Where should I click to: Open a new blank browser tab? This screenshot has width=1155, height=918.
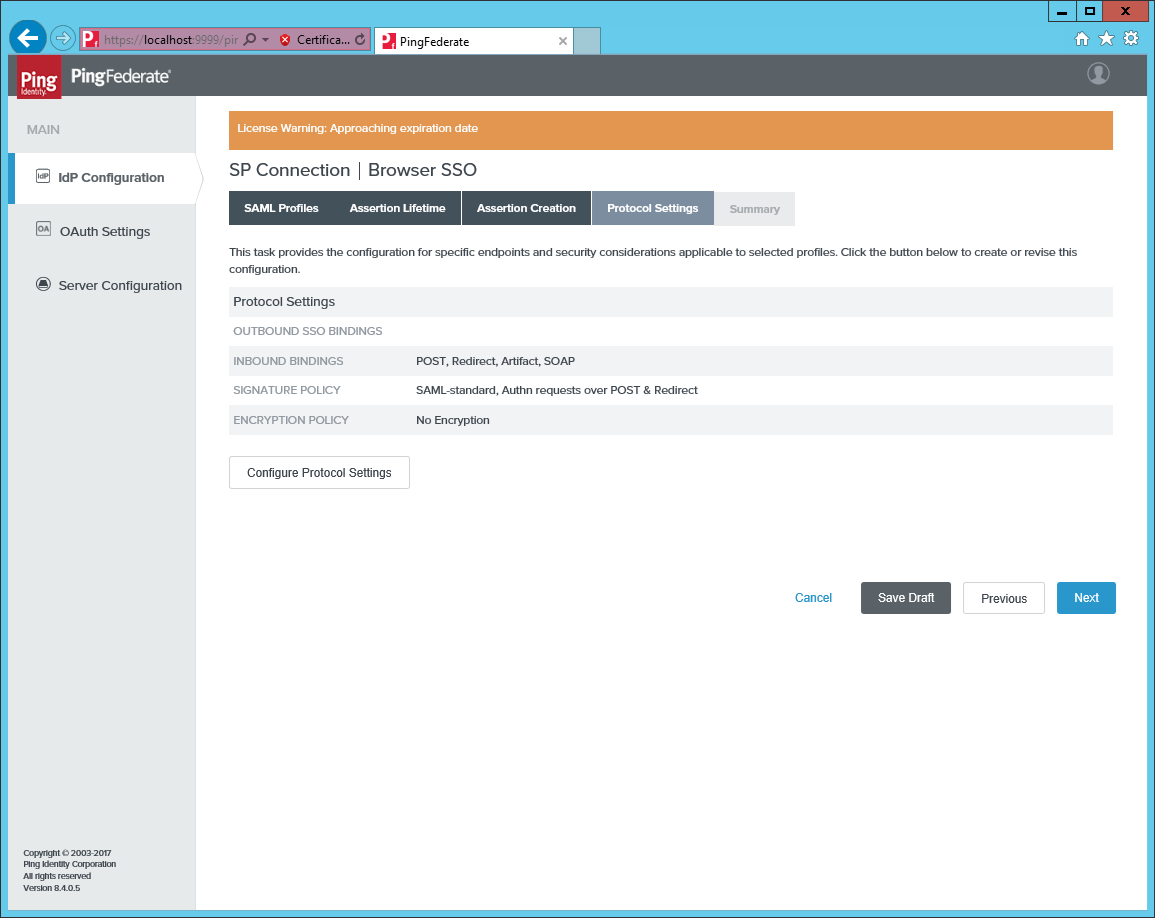point(587,41)
